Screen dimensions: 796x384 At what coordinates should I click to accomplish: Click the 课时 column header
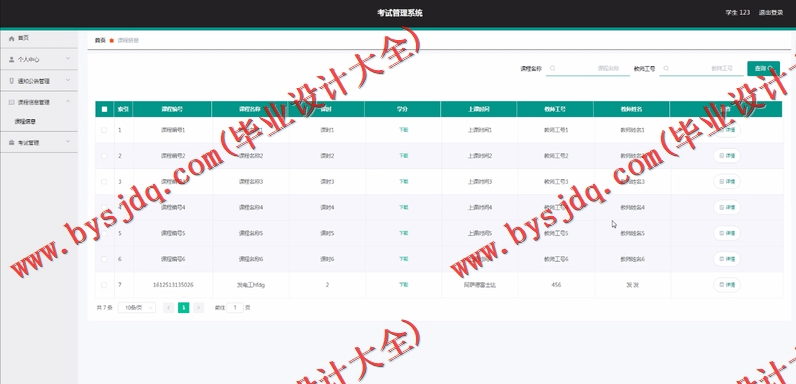coord(326,109)
